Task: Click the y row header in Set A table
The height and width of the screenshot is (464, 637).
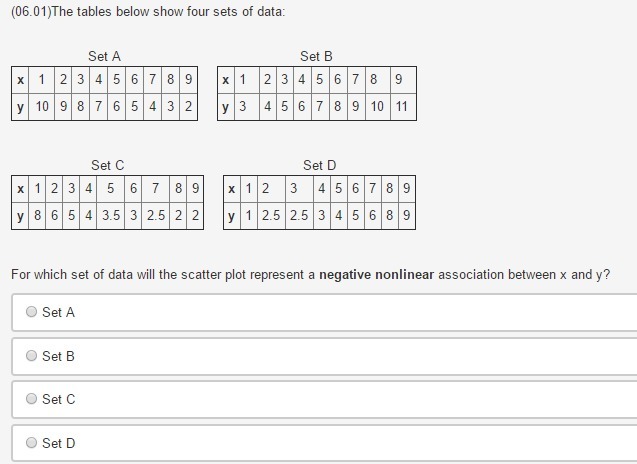Action: [x=20, y=107]
